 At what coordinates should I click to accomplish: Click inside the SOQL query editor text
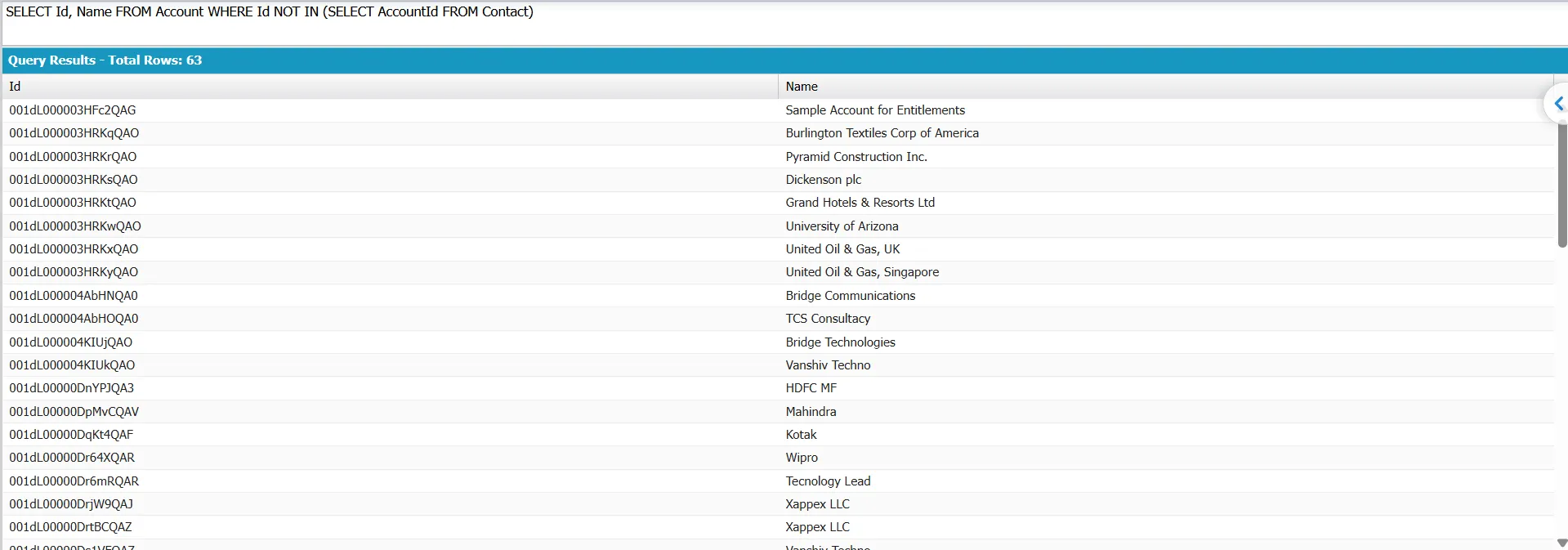[270, 12]
